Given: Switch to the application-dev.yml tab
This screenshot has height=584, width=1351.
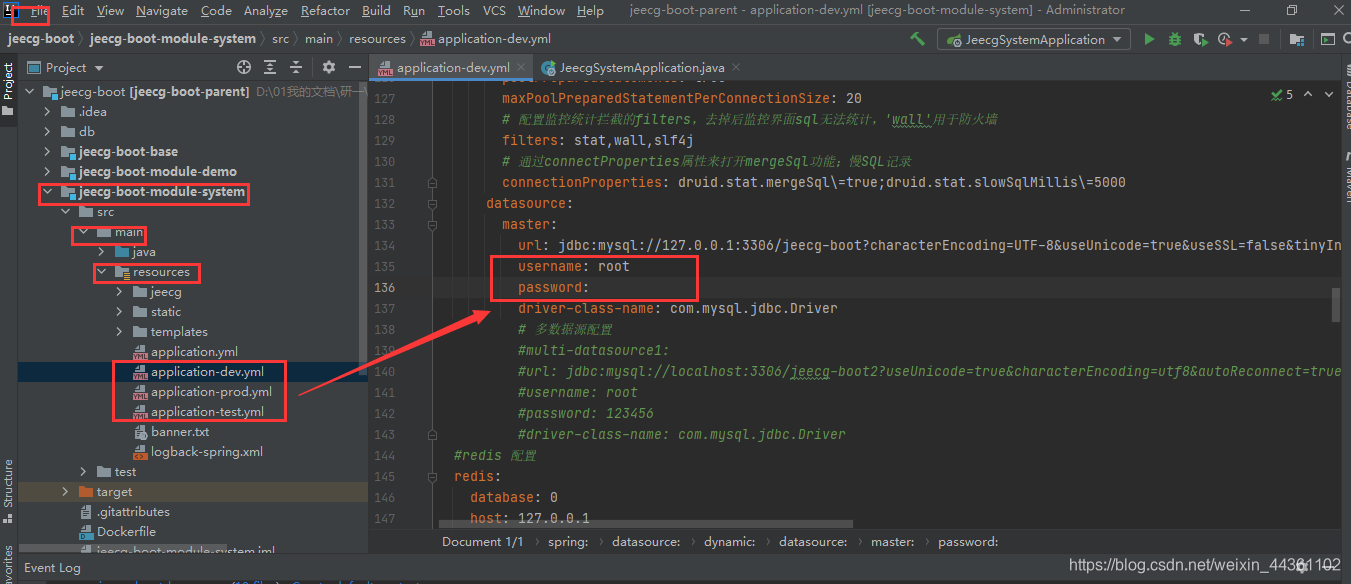Looking at the screenshot, I should pos(452,68).
